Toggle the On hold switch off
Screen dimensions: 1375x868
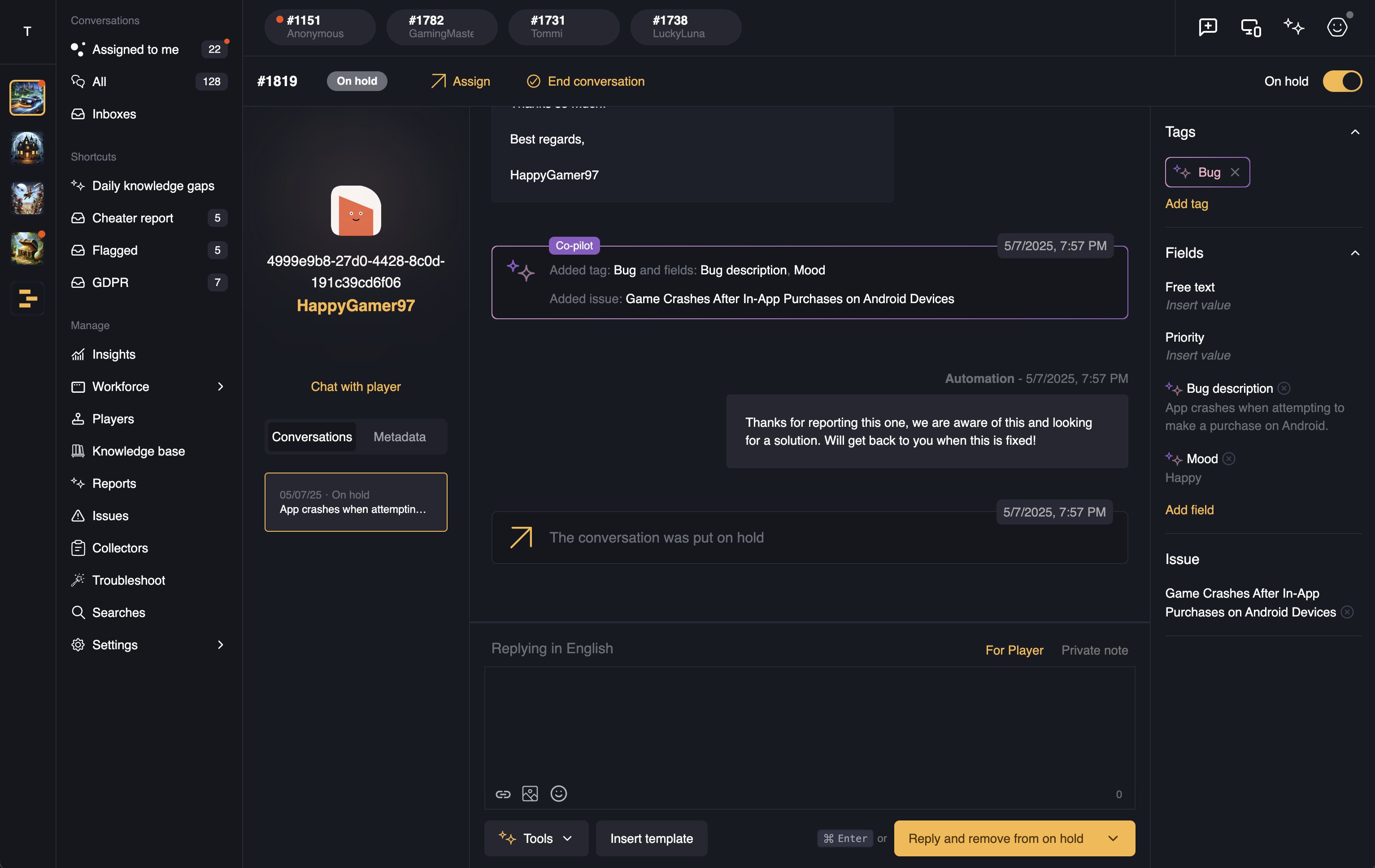pos(1342,81)
